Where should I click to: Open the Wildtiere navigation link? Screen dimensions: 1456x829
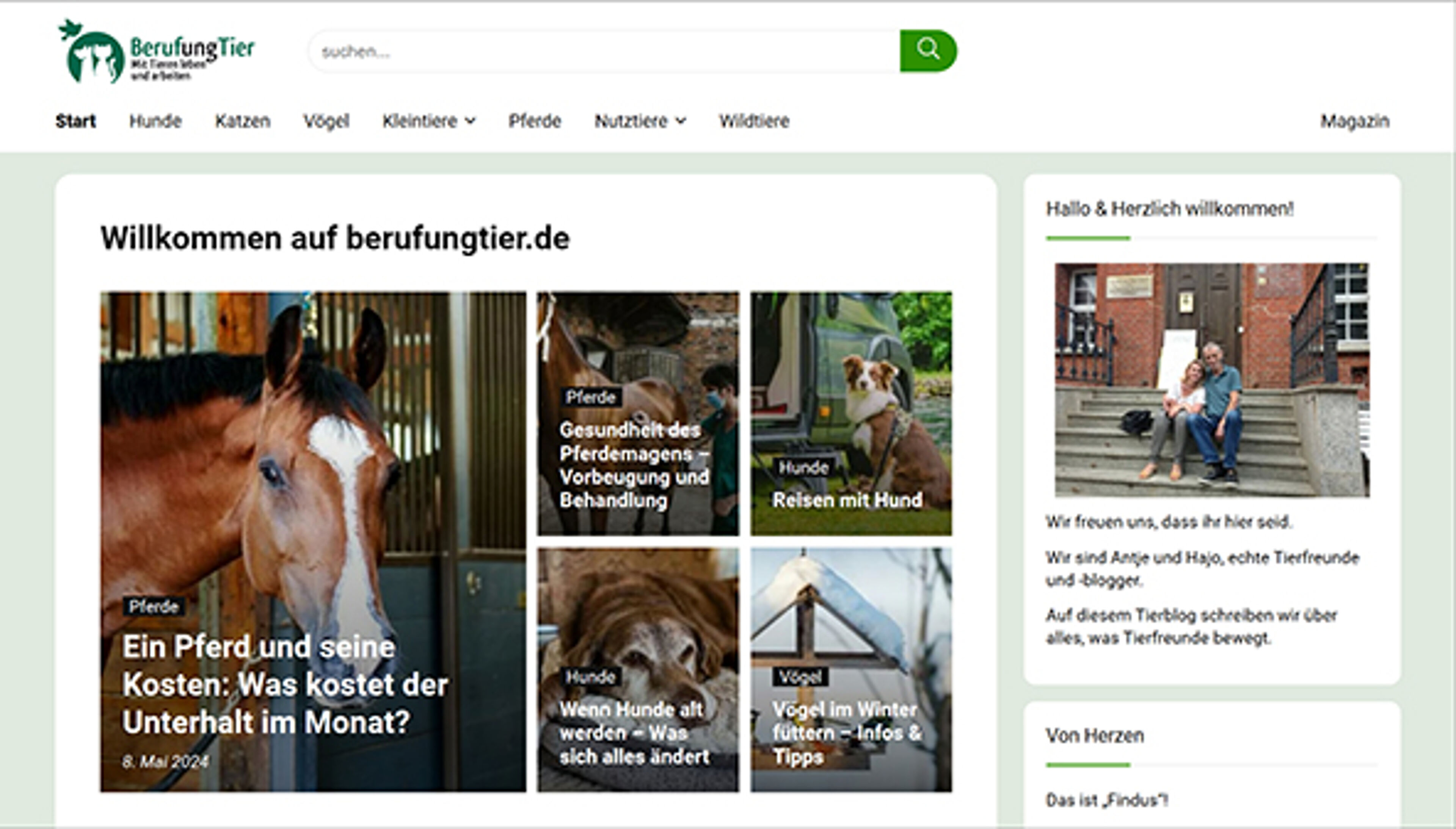tap(754, 121)
